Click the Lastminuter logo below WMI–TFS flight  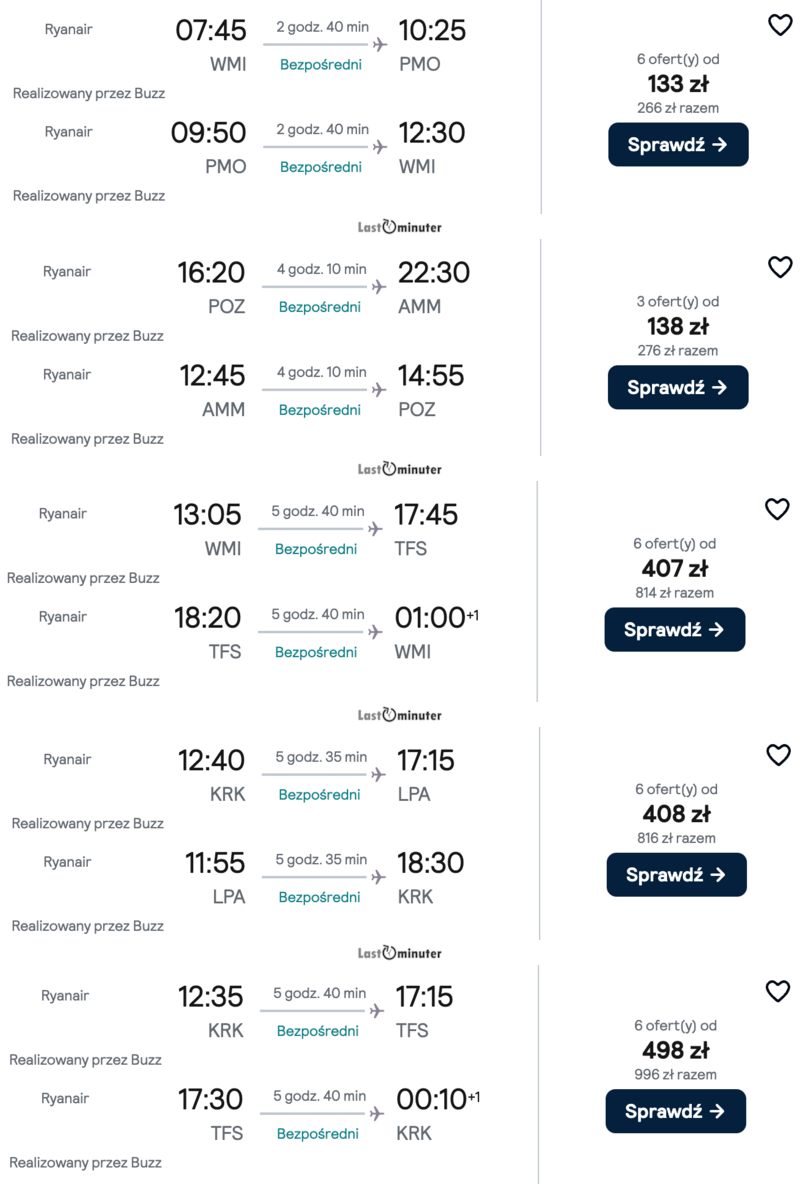[400, 715]
